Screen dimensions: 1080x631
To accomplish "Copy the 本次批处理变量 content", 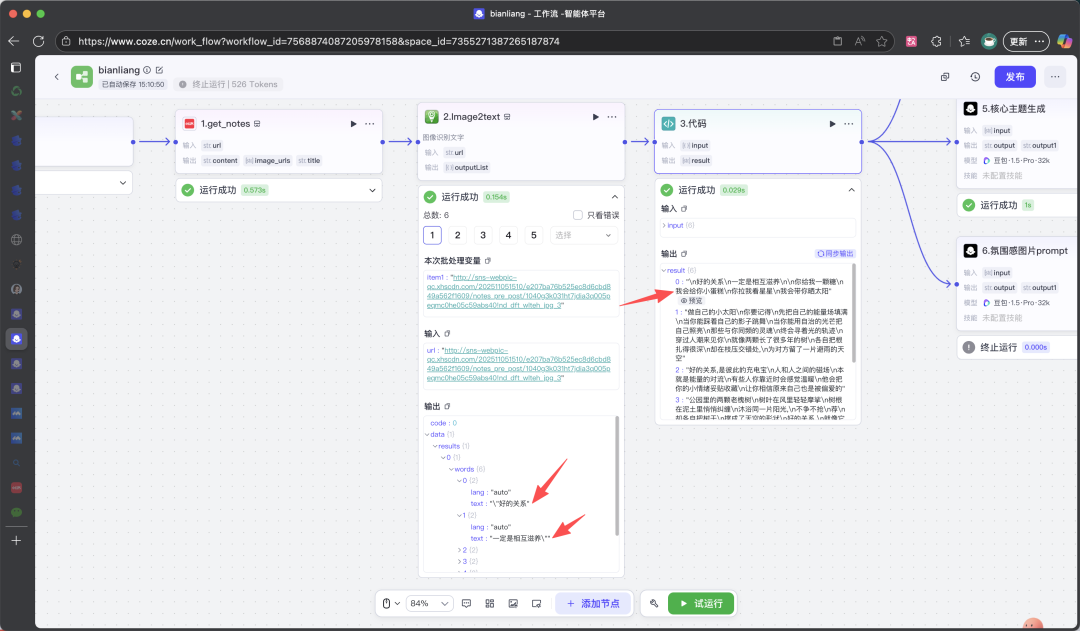I will coord(488,260).
